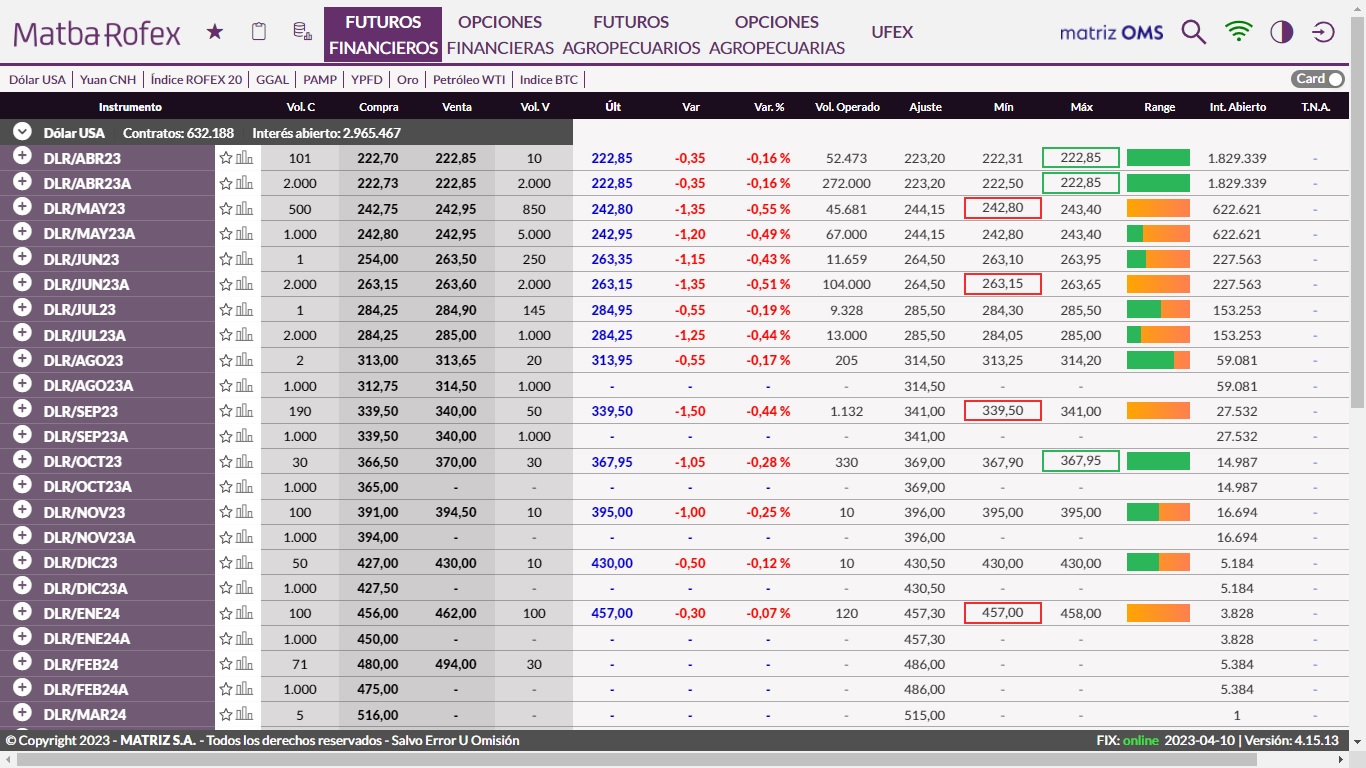Click the logout icon at top right
1366x768 pixels.
1323,32
